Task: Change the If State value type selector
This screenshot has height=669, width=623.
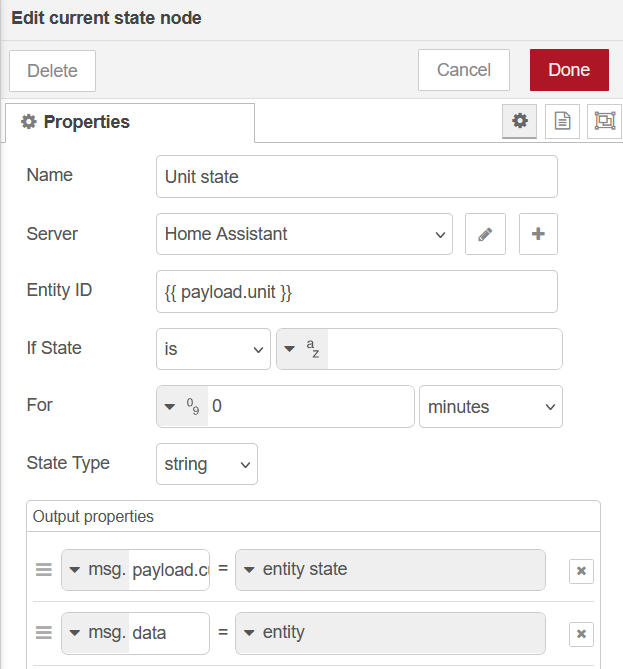Action: pos(302,349)
